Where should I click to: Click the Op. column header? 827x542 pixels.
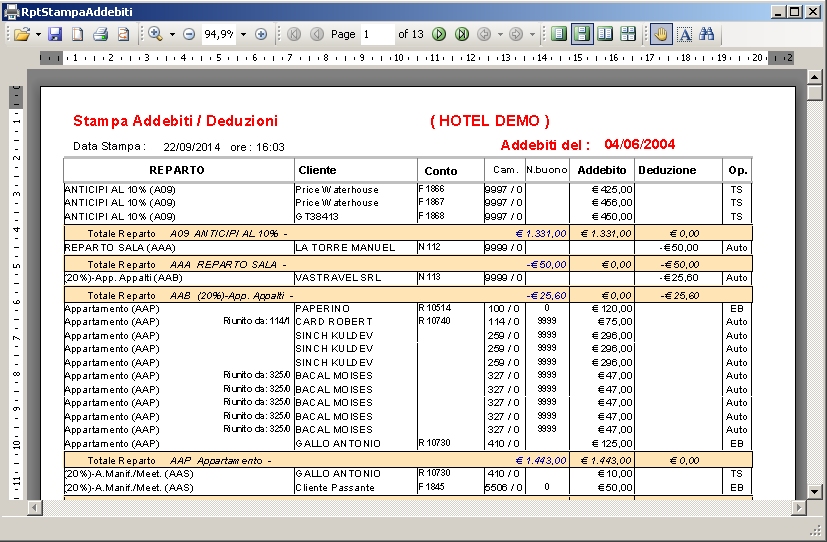point(737,170)
